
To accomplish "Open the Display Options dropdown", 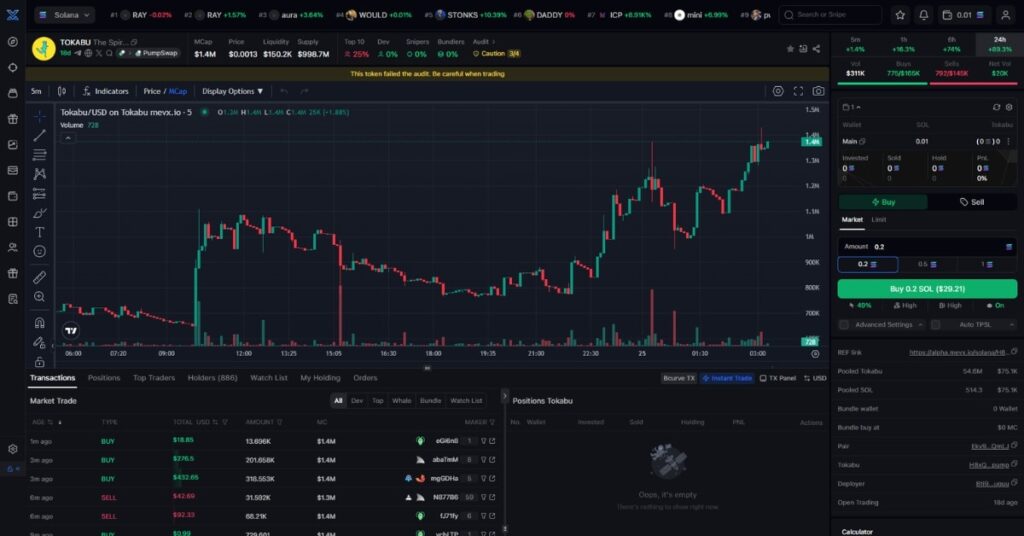I will coord(232,91).
